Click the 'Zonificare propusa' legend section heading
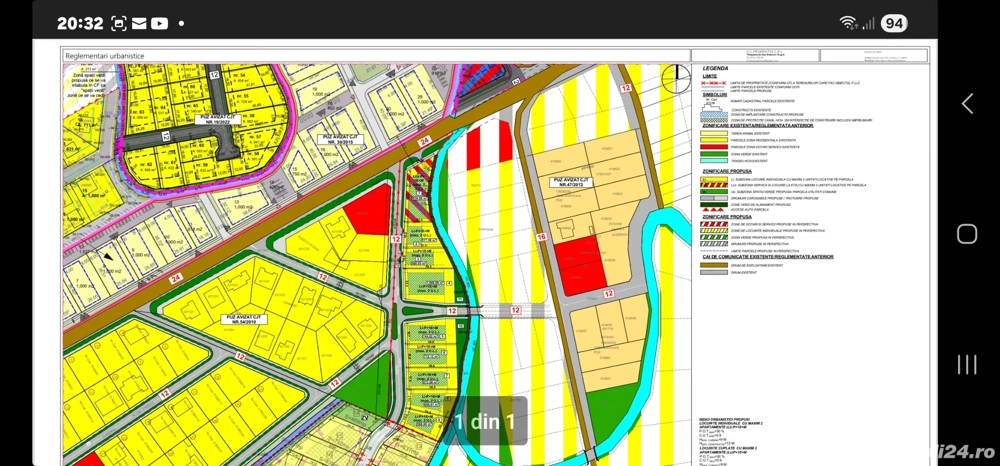Image resolution: width=1000 pixels, height=466 pixels. tap(727, 172)
